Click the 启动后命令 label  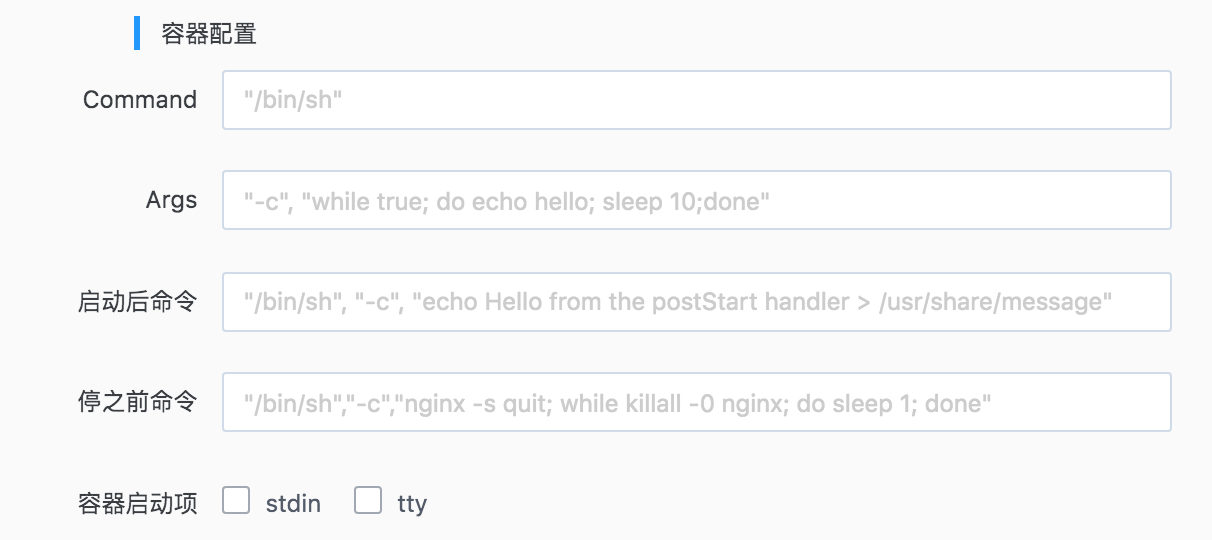[x=137, y=302]
